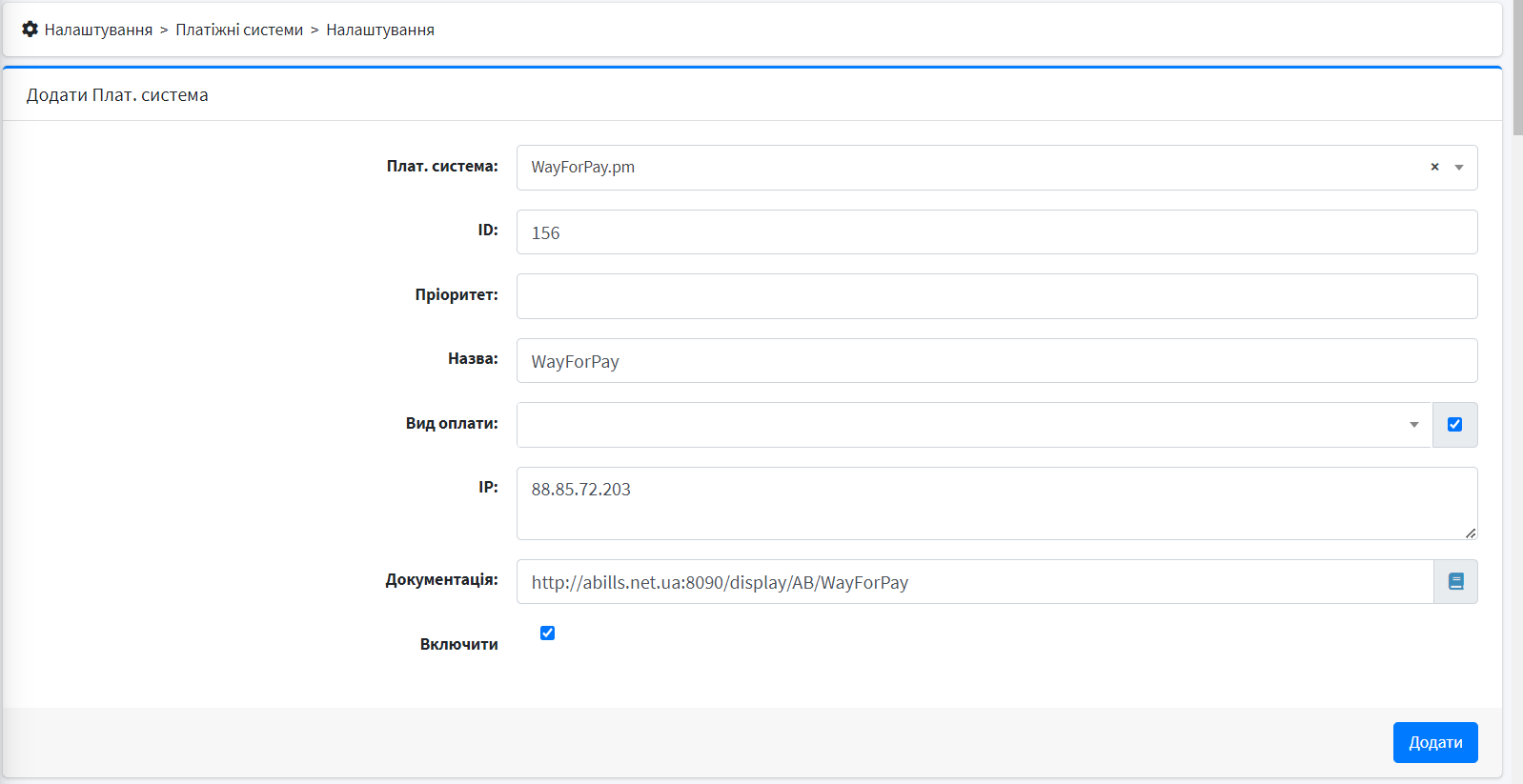Image resolution: width=1523 pixels, height=784 pixels.
Task: Open the documentation book icon
Action: pos(1455,581)
